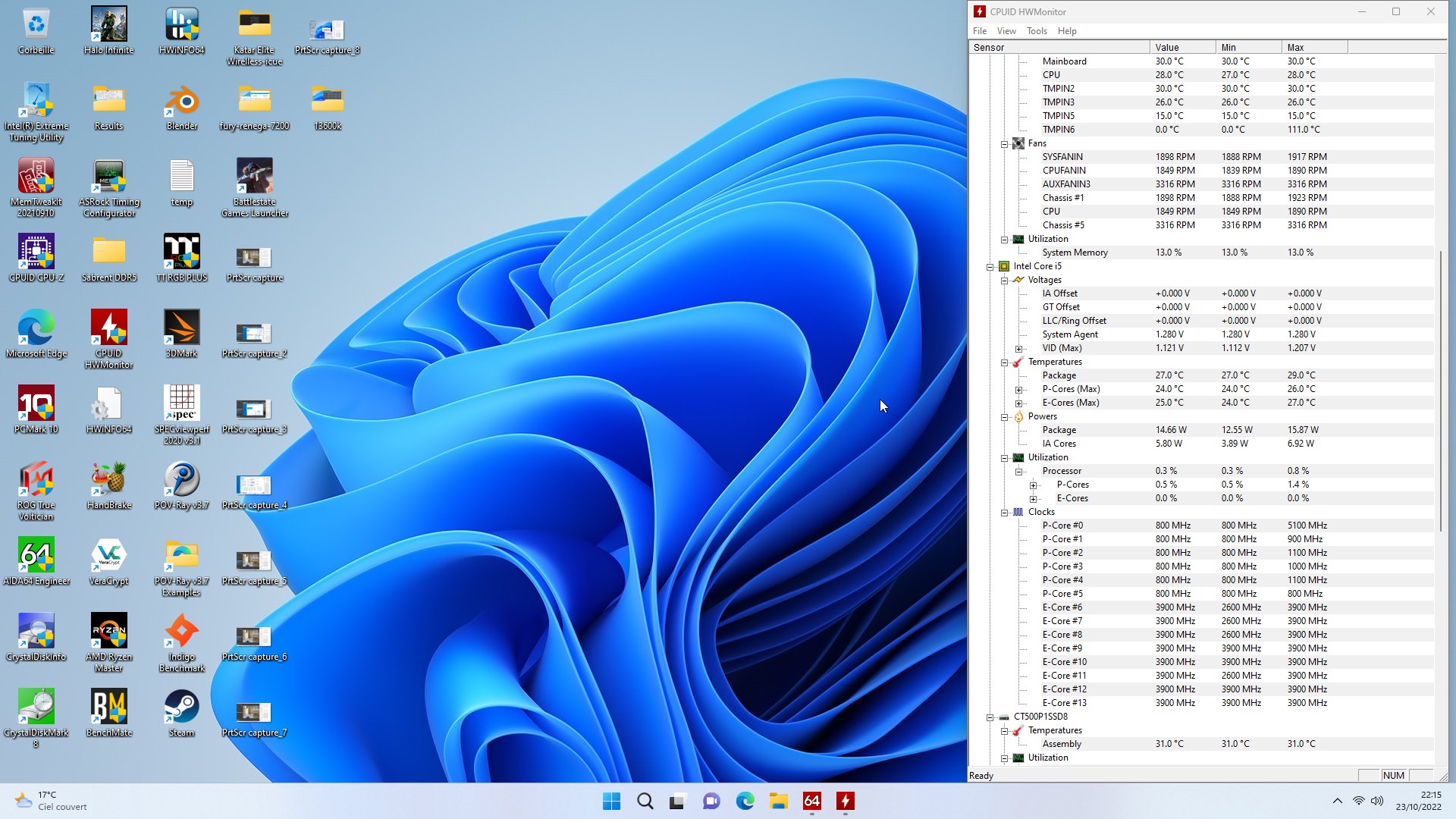Viewport: 1456px width, 819px height.
Task: Click the Windows taskbar search icon
Action: click(645, 800)
